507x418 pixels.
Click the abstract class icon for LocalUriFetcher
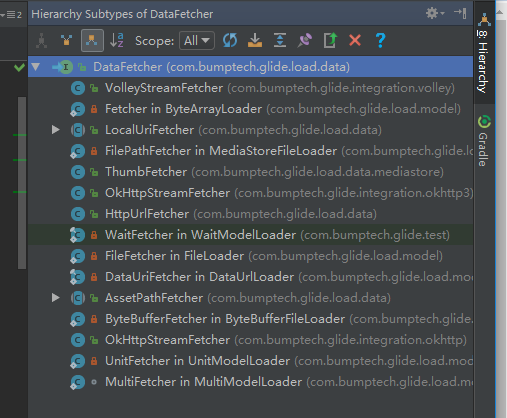78,130
